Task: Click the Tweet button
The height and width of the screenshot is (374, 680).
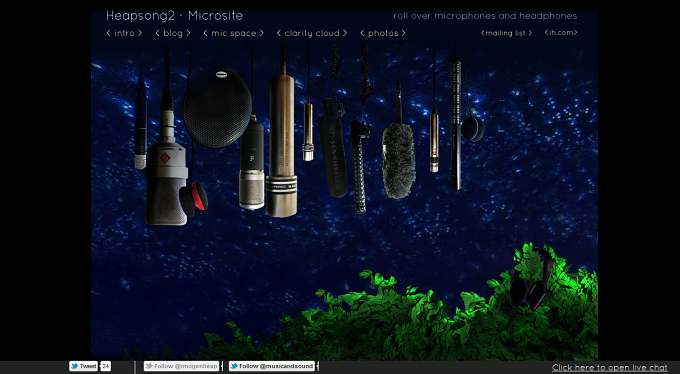Action: pos(83,366)
